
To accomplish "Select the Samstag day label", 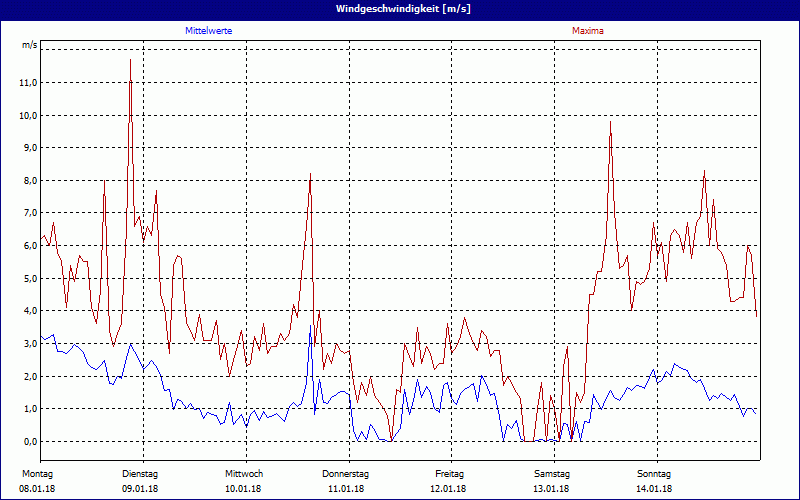I will pos(552,473).
